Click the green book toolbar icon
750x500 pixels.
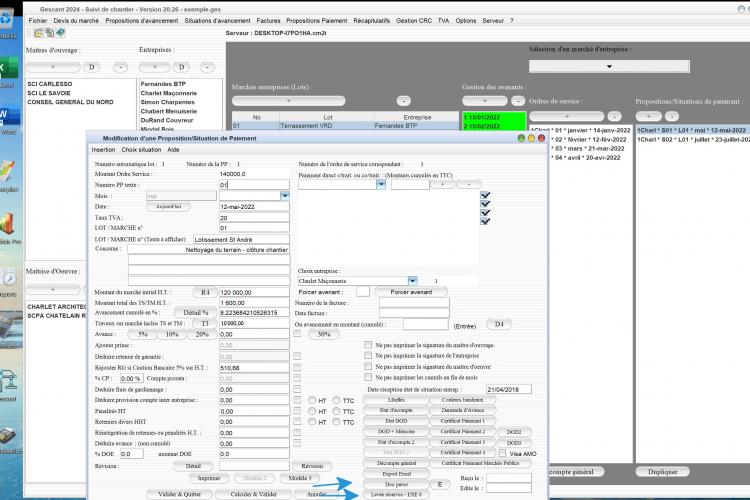tap(60, 33)
